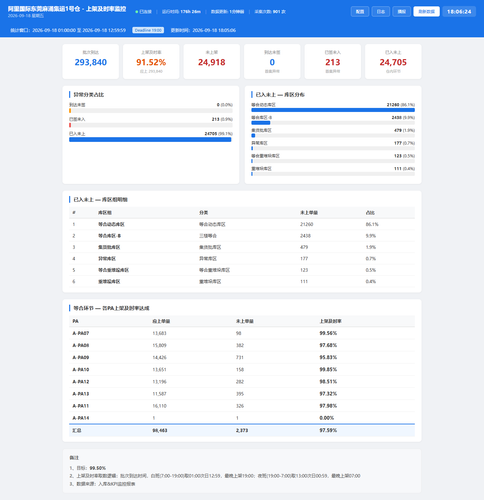Click the 0.00% rate for A-PA14

click(327, 418)
